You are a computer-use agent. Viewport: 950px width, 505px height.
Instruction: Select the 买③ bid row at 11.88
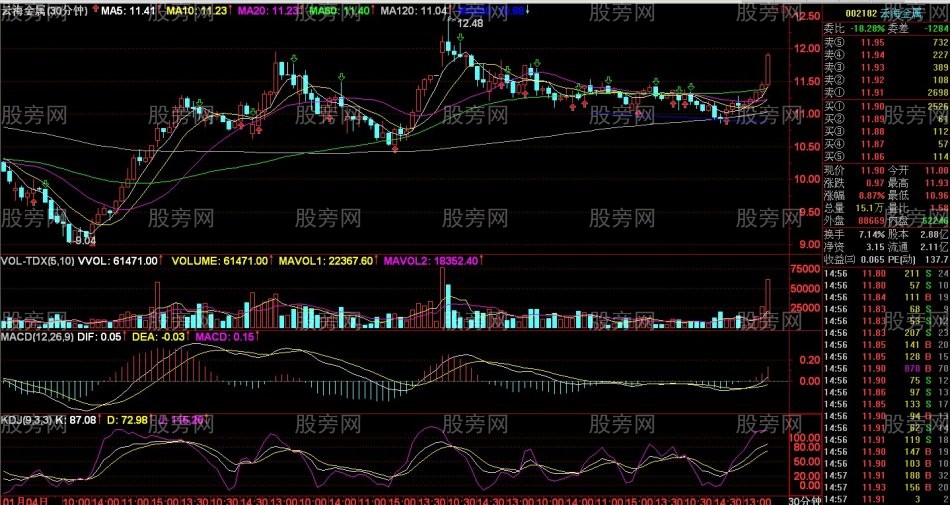click(886, 131)
